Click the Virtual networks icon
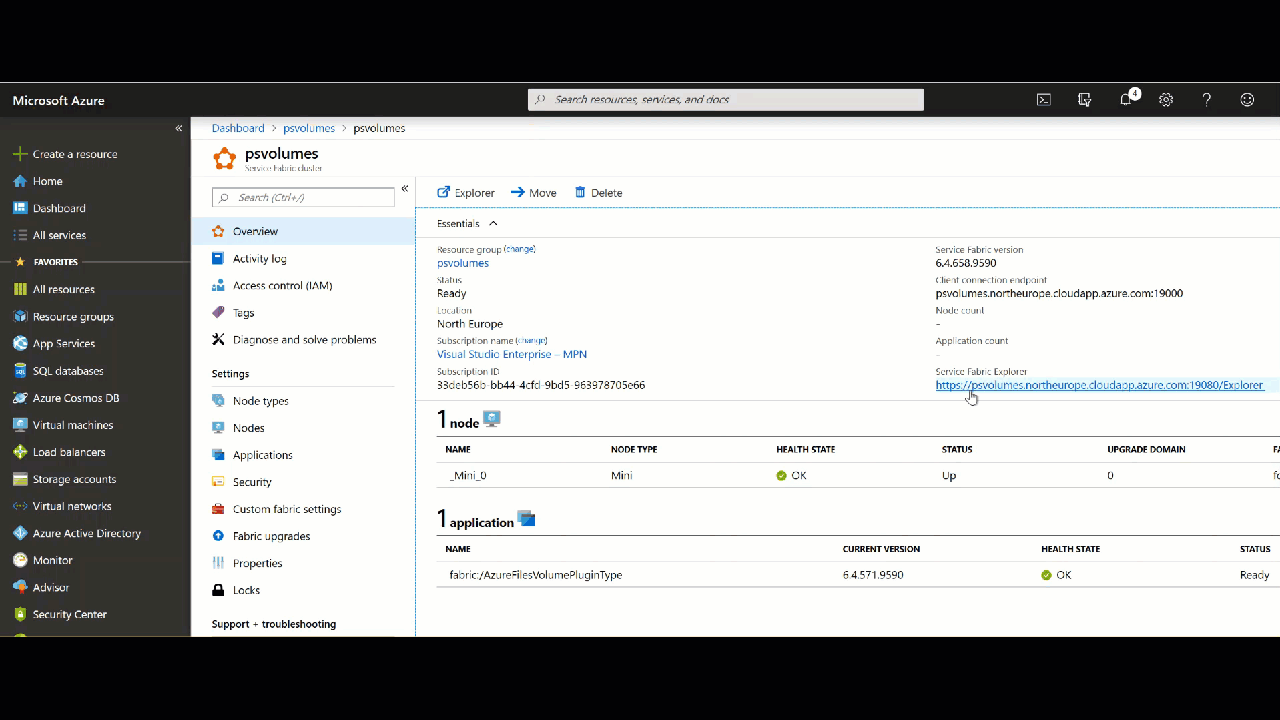This screenshot has height=720, width=1280. pyautogui.click(x=20, y=506)
